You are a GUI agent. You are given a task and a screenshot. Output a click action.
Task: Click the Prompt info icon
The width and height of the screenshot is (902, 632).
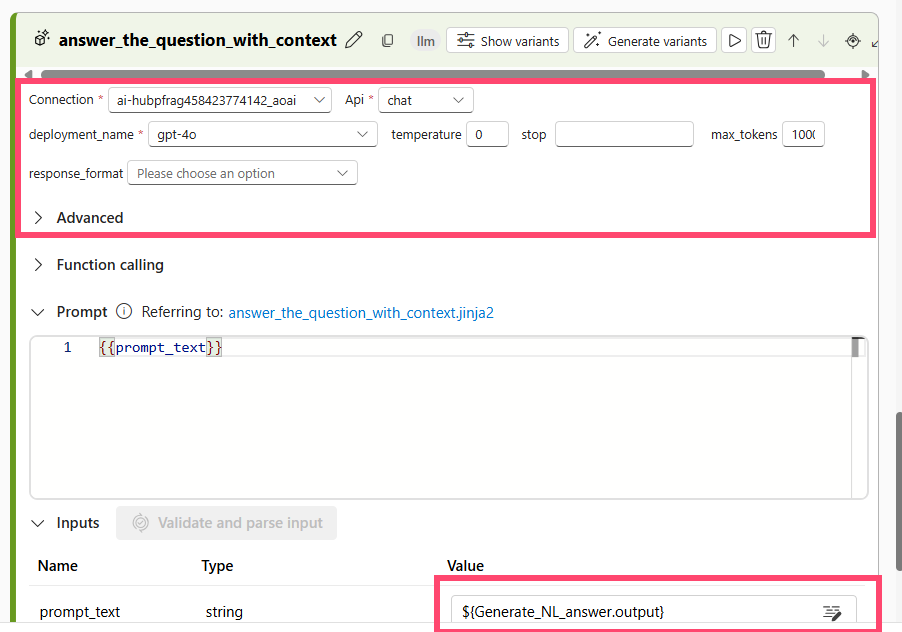pyautogui.click(x=124, y=311)
